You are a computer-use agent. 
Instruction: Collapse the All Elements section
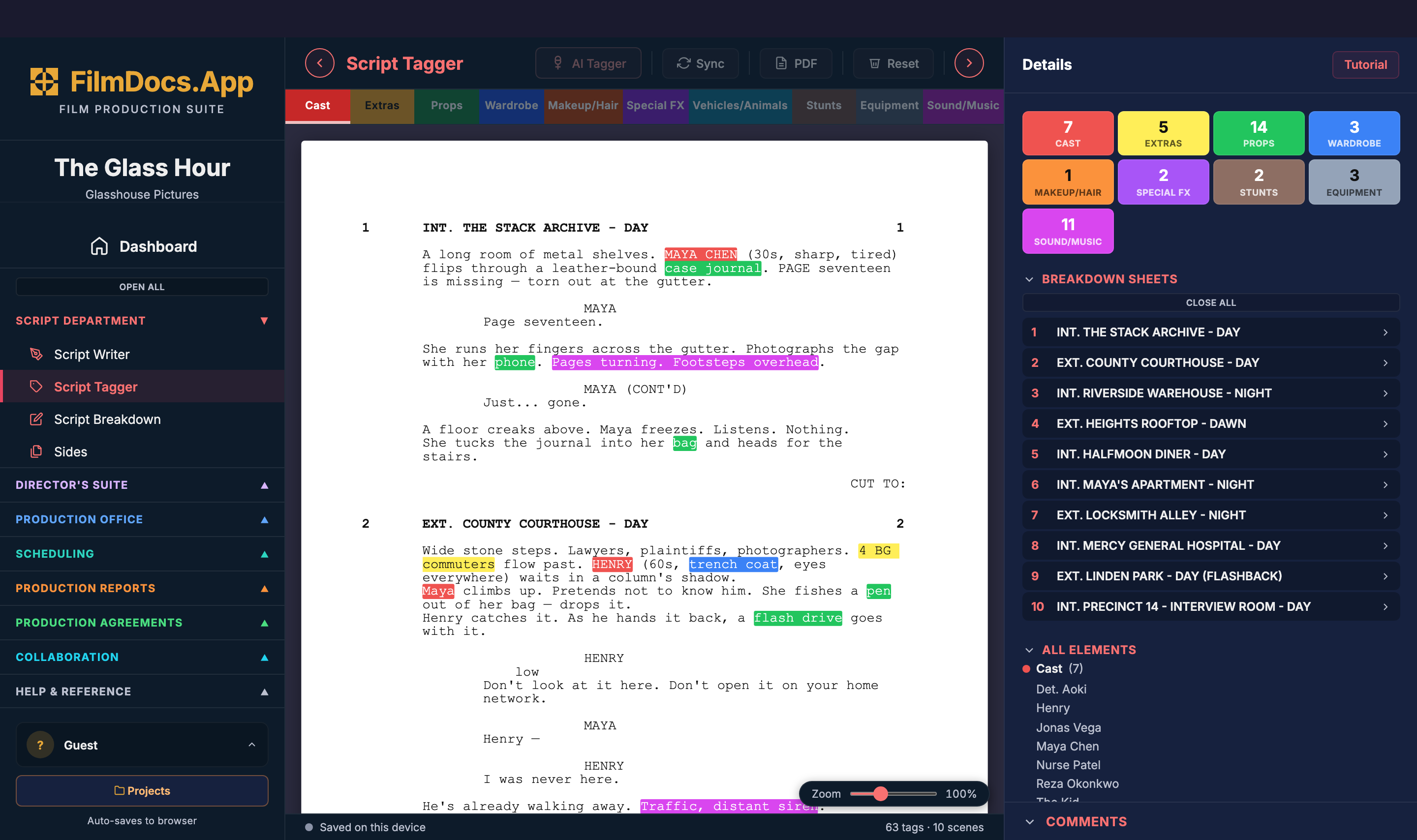tap(1029, 650)
